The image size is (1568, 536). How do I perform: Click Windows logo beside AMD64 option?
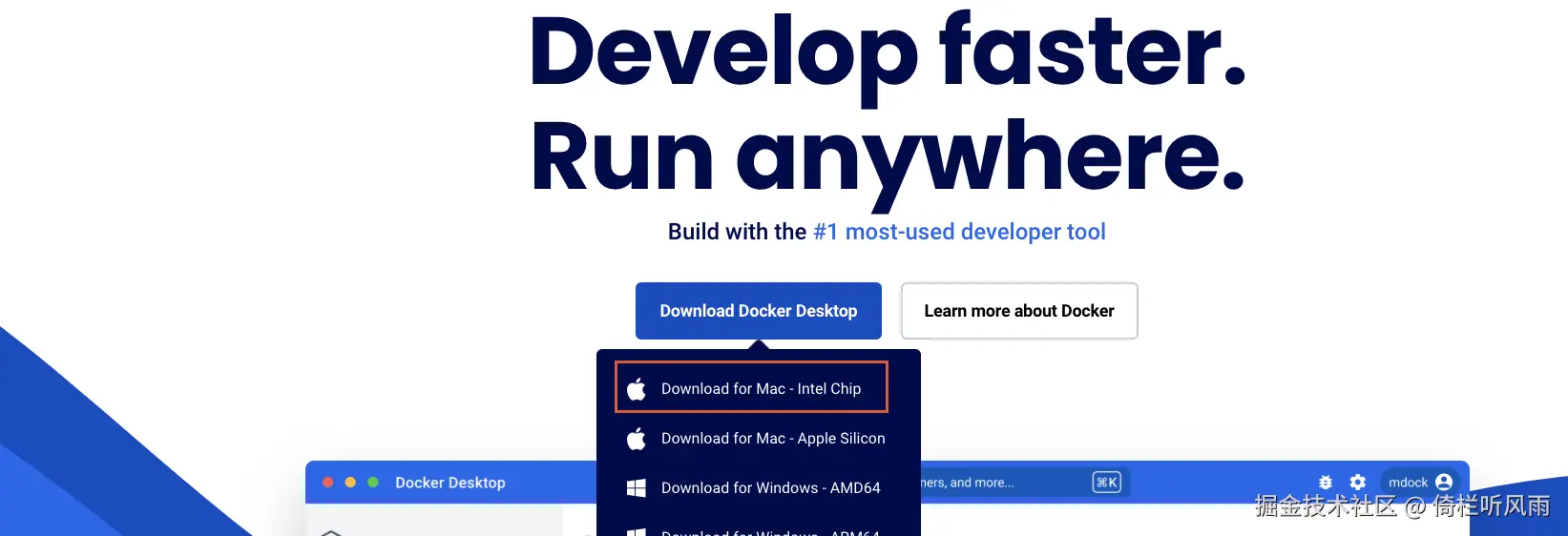(637, 488)
